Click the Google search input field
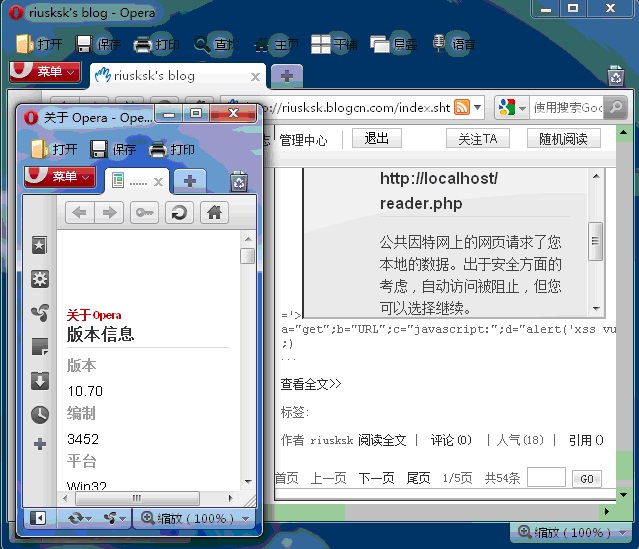 [x=566, y=108]
